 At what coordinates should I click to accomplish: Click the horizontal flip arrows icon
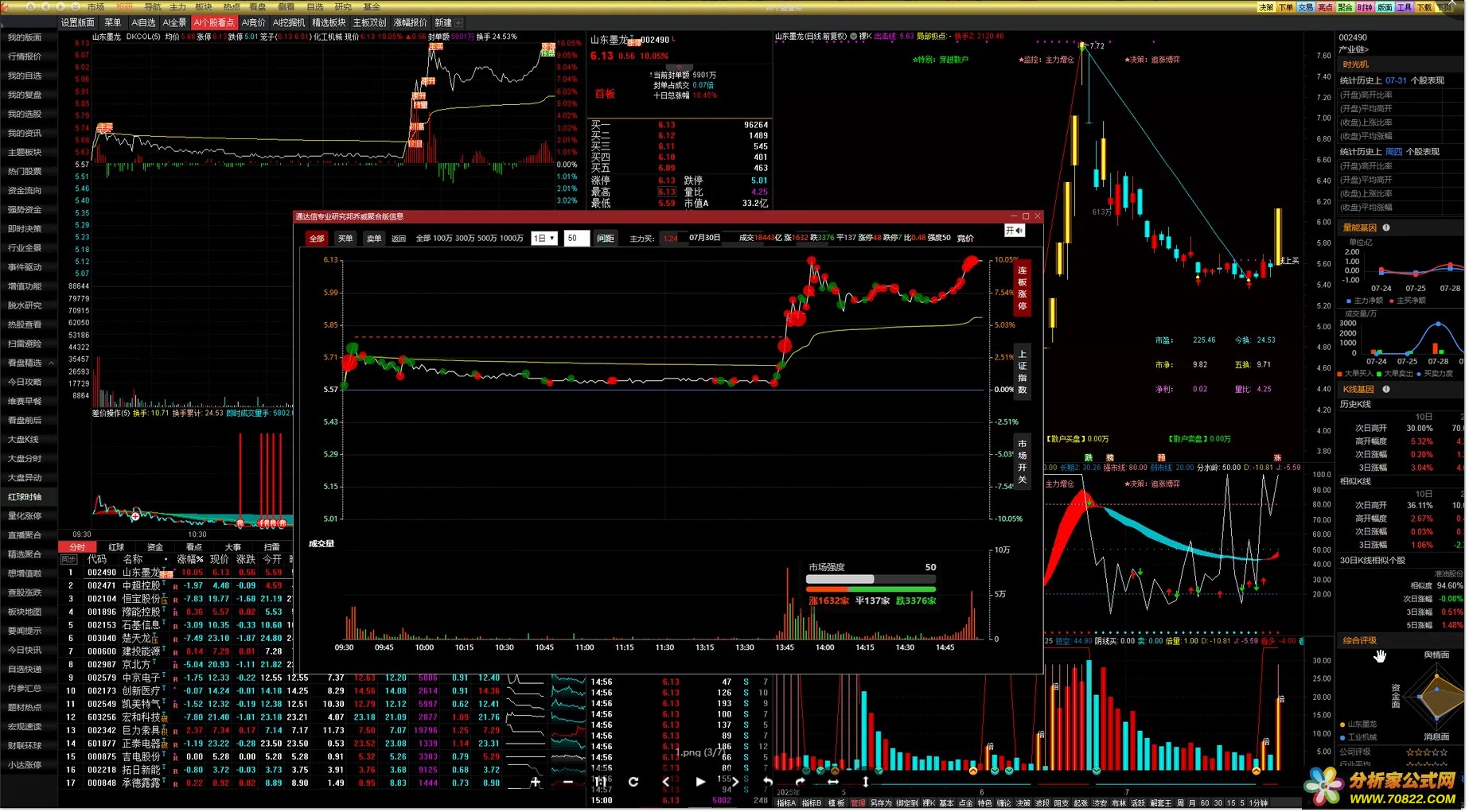coord(835,783)
